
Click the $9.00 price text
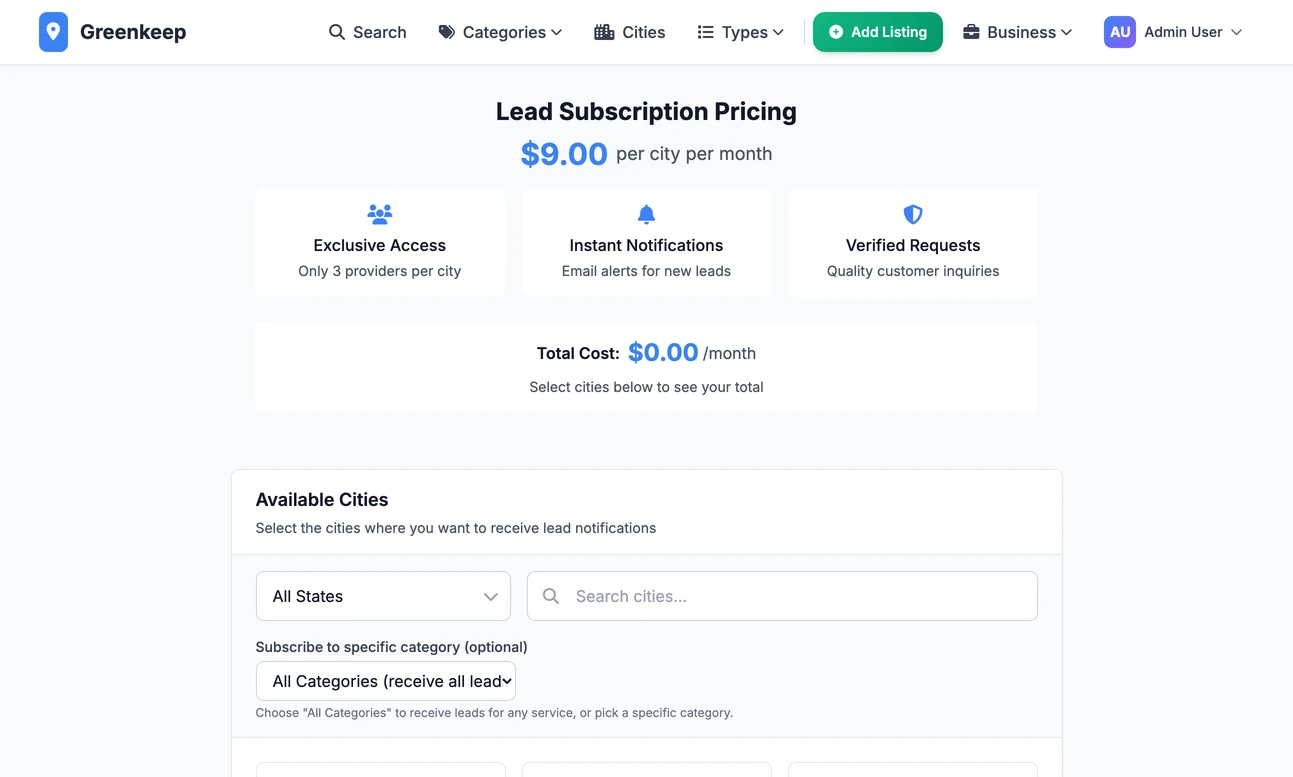564,154
